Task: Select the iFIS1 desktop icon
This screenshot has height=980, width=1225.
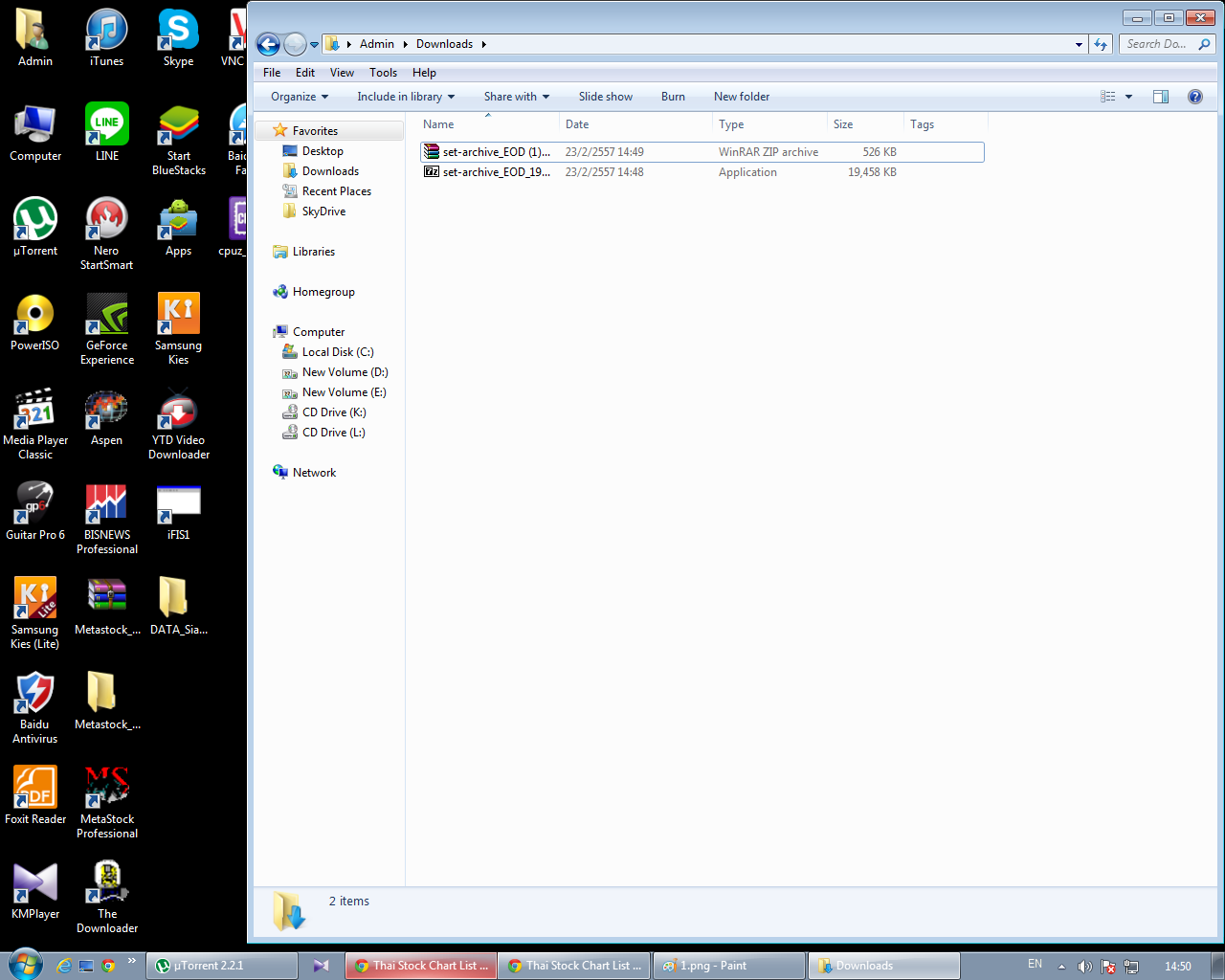Action: 179,512
